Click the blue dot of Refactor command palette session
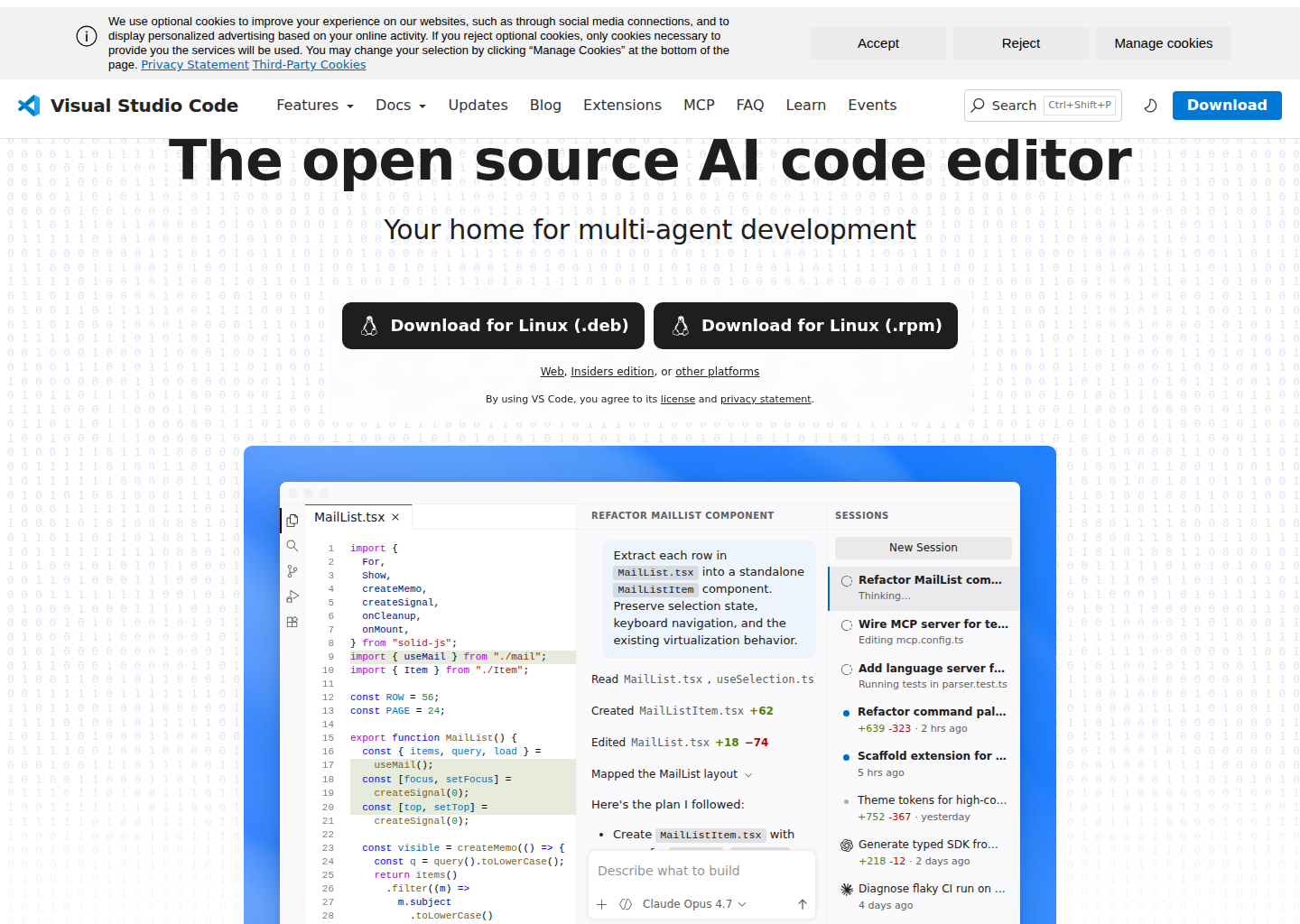Viewport: 1300px width, 924px height. coord(846,714)
